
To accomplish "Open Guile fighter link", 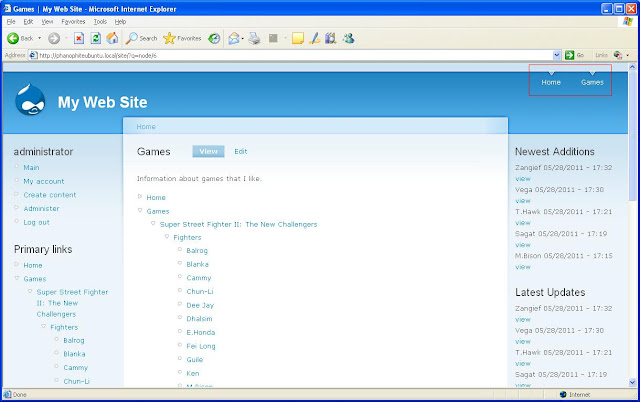I will [x=195, y=360].
